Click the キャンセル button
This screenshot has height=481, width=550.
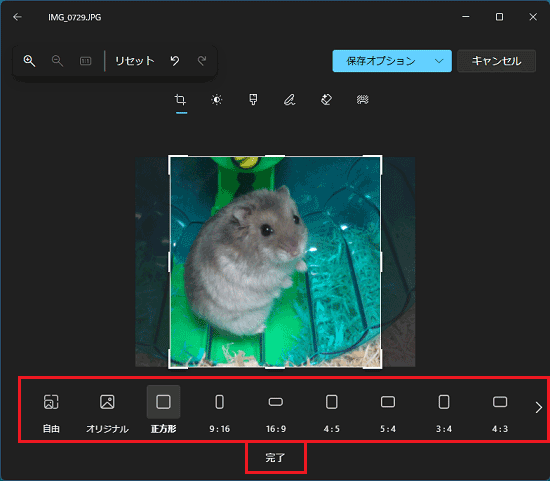click(496, 61)
